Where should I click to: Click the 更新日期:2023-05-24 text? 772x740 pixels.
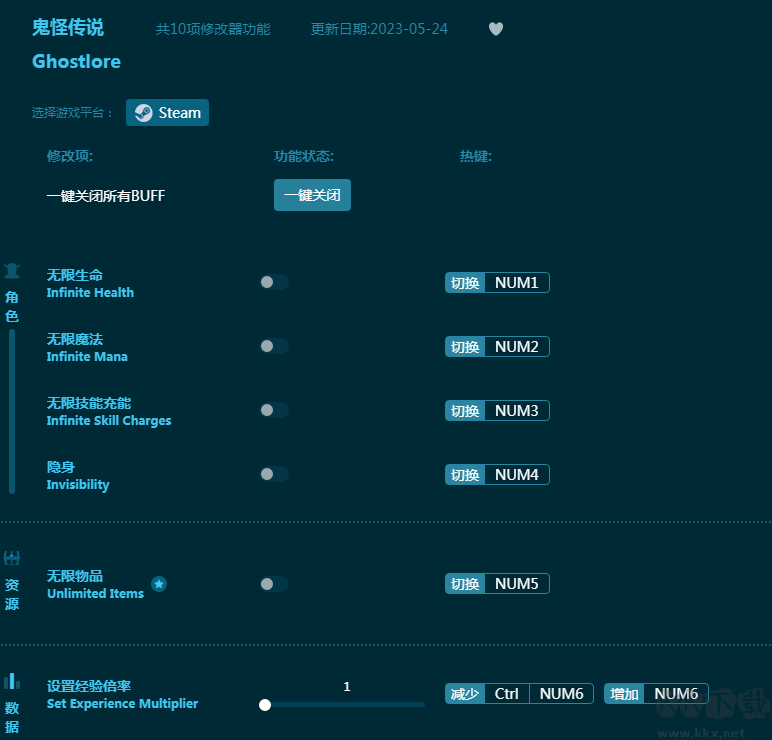tap(379, 29)
